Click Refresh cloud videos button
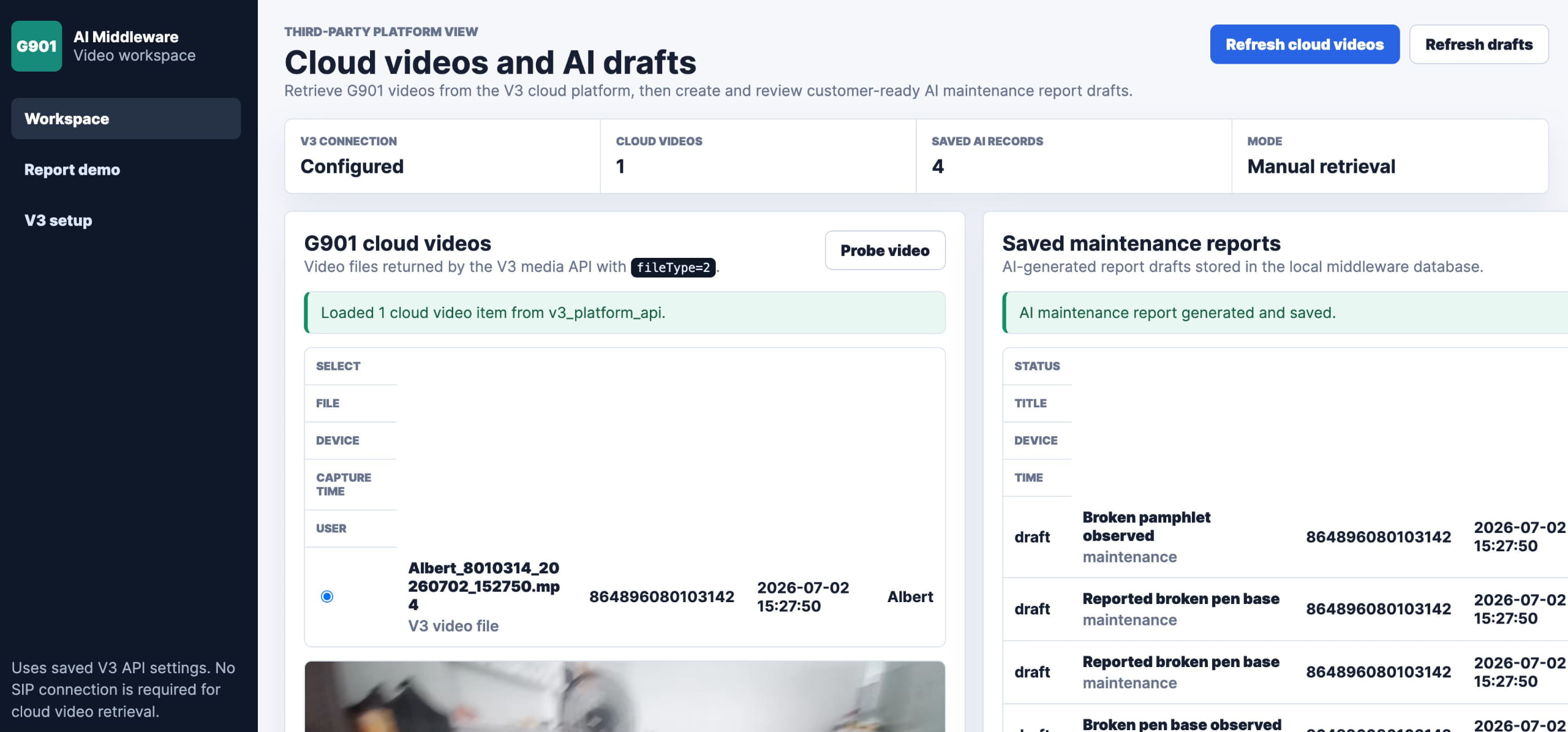 (x=1305, y=44)
